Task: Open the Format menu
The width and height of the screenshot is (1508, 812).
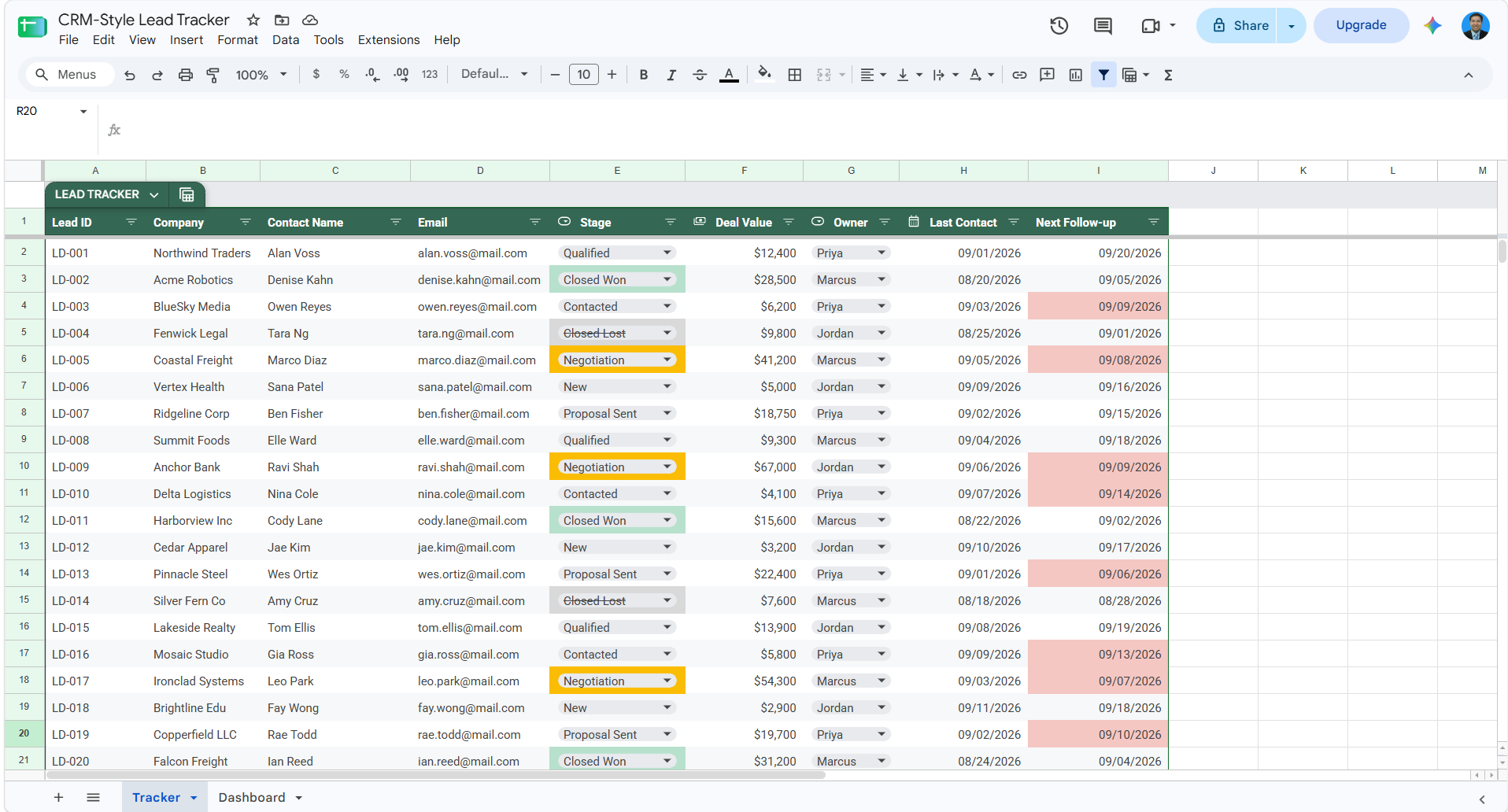Action: coord(238,39)
